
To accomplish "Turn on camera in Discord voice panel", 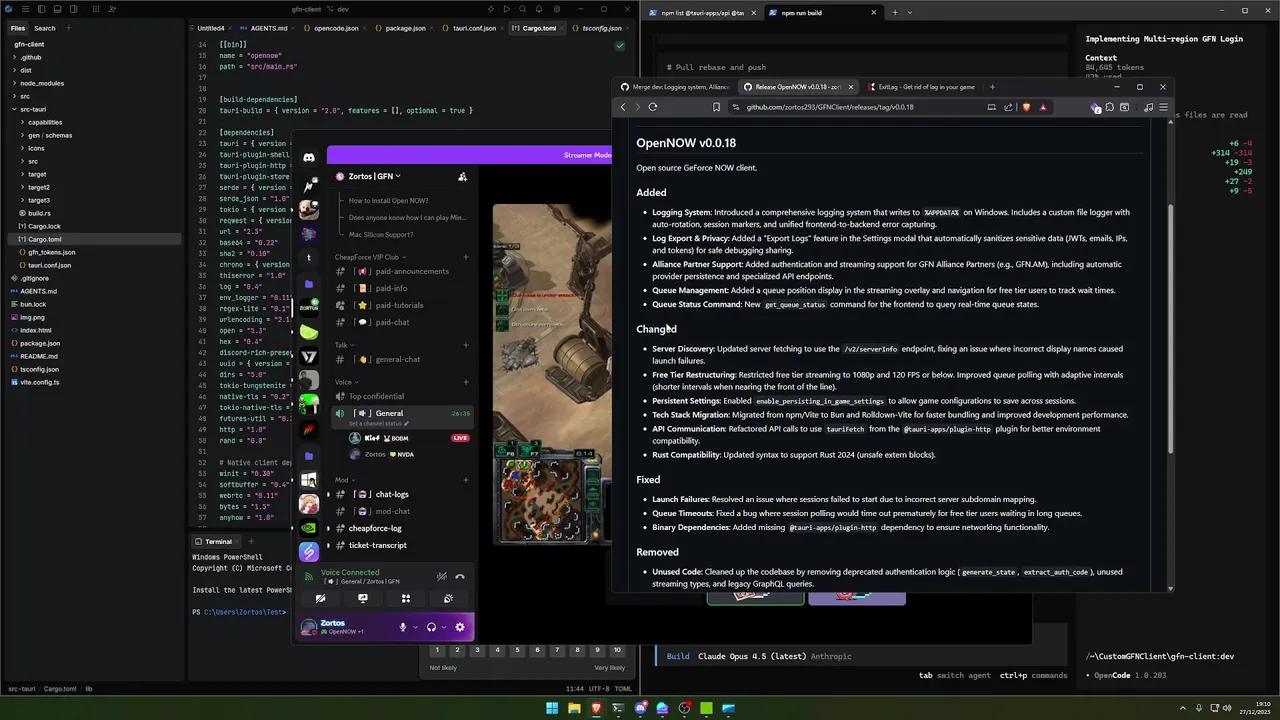I will tap(320, 599).
